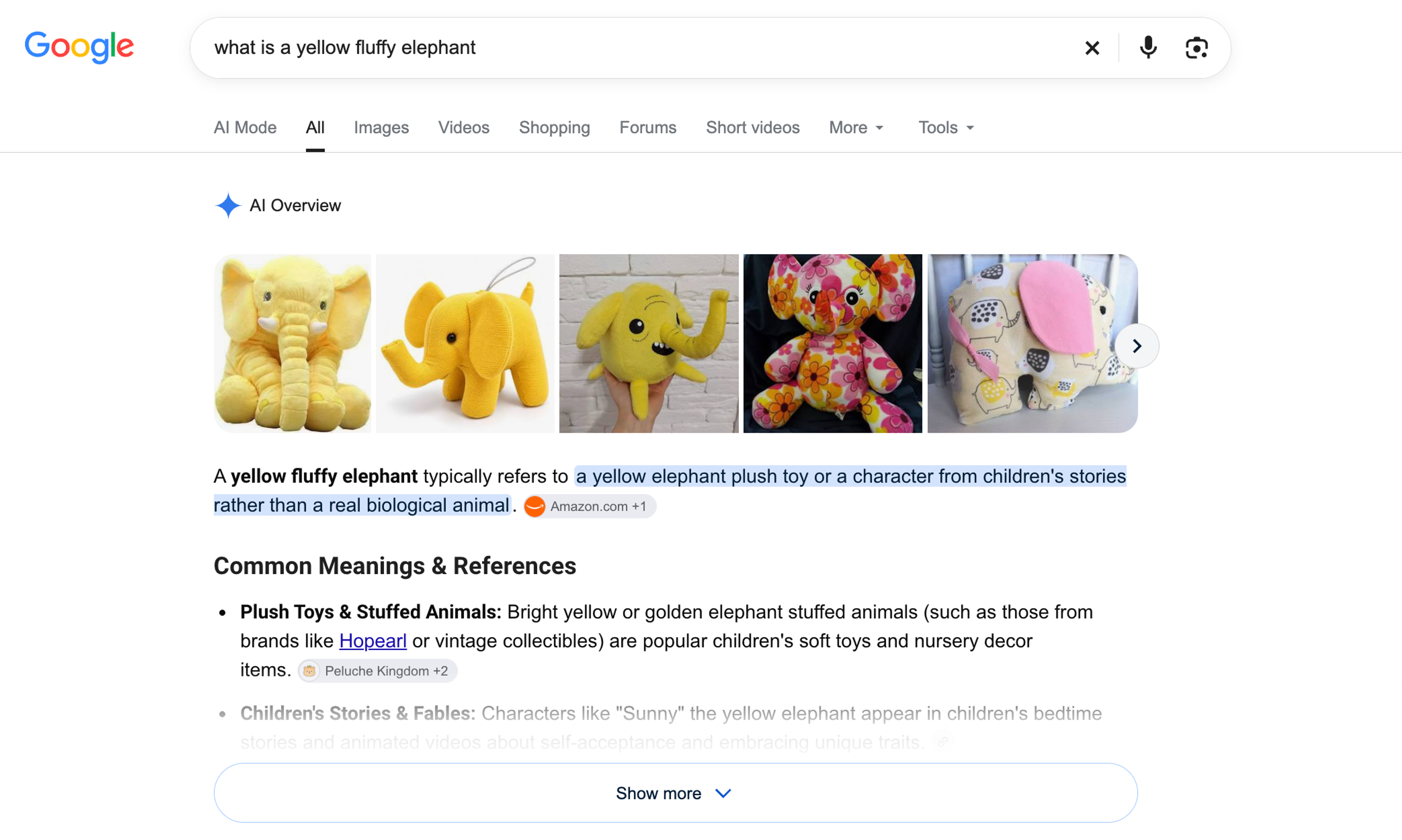This screenshot has width=1402, height=840.
Task: Open the Forums tab
Action: tap(648, 127)
